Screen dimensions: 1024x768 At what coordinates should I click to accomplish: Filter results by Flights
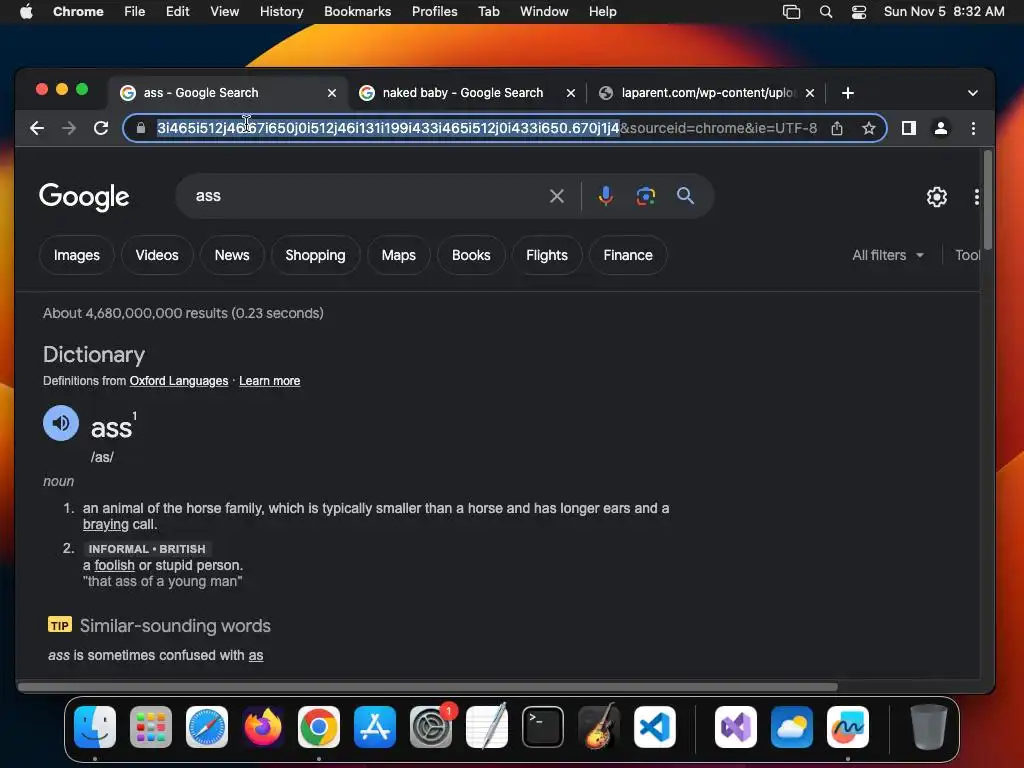tap(547, 255)
